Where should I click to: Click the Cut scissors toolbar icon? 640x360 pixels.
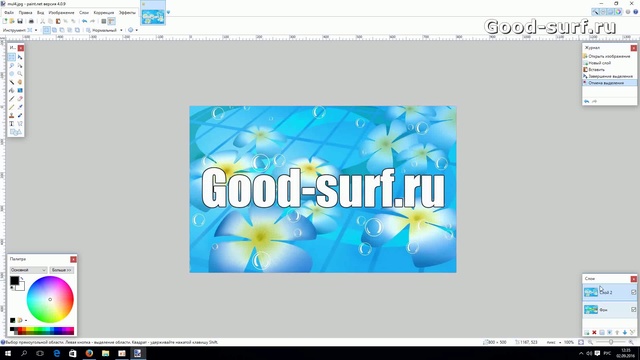(42, 21)
